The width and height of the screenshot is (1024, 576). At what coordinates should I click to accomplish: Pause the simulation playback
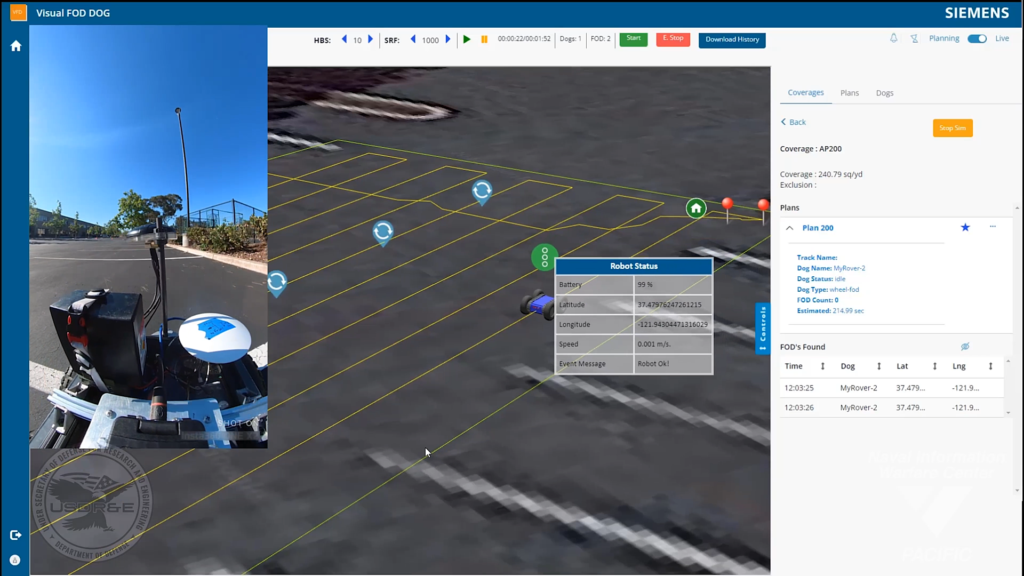coord(485,39)
